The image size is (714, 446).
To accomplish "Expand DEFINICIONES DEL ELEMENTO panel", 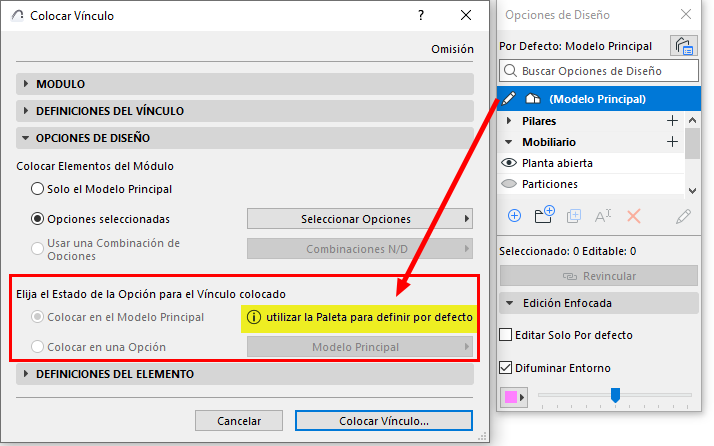I will [x=26, y=374].
